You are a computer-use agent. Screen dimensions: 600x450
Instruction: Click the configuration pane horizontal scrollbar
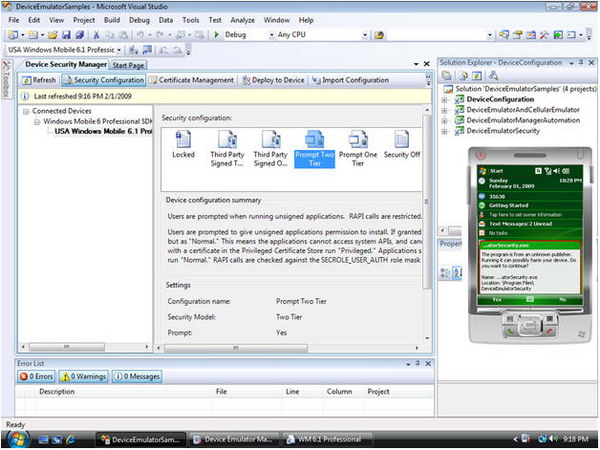click(x=236, y=348)
